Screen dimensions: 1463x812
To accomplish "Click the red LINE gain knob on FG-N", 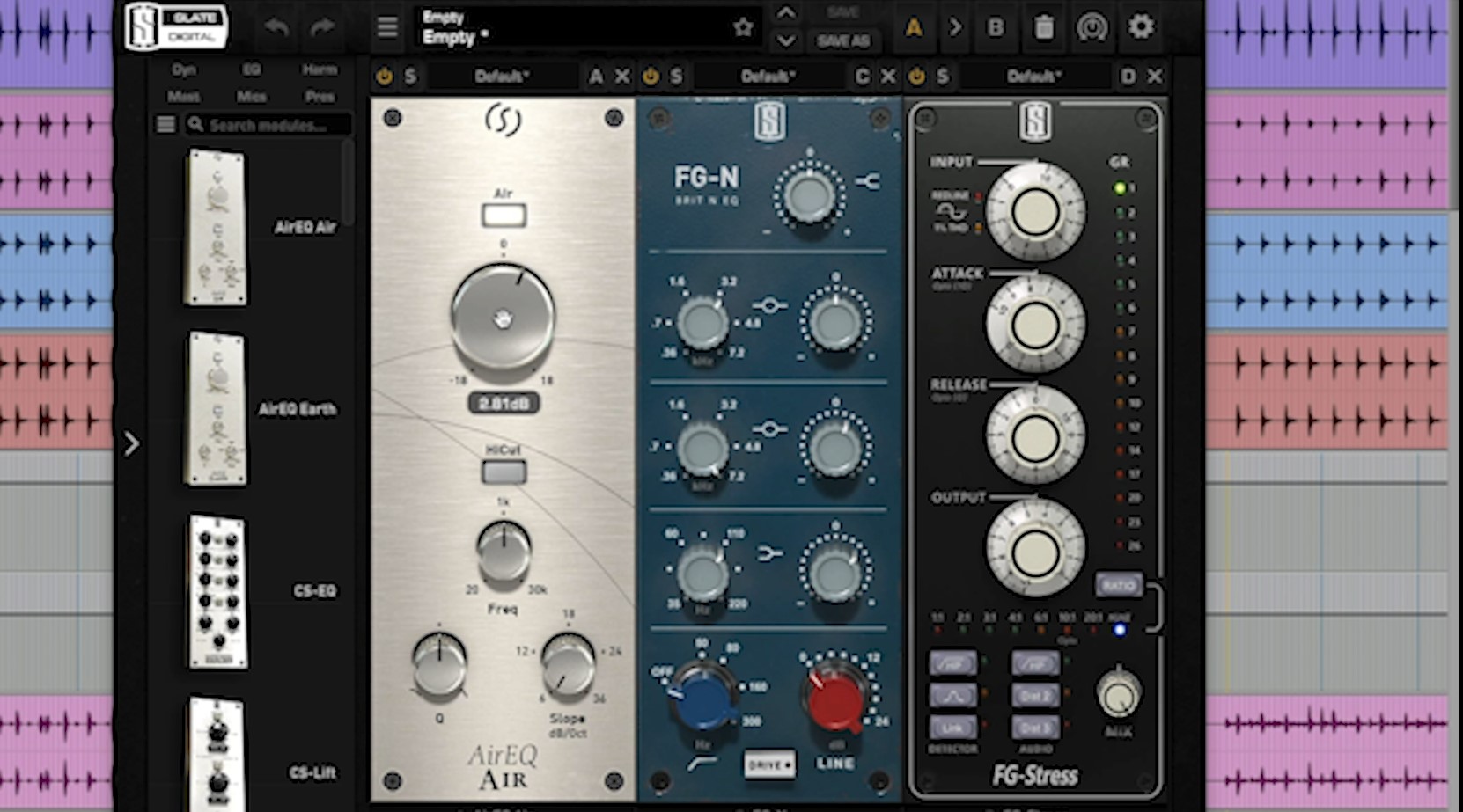I will click(834, 699).
